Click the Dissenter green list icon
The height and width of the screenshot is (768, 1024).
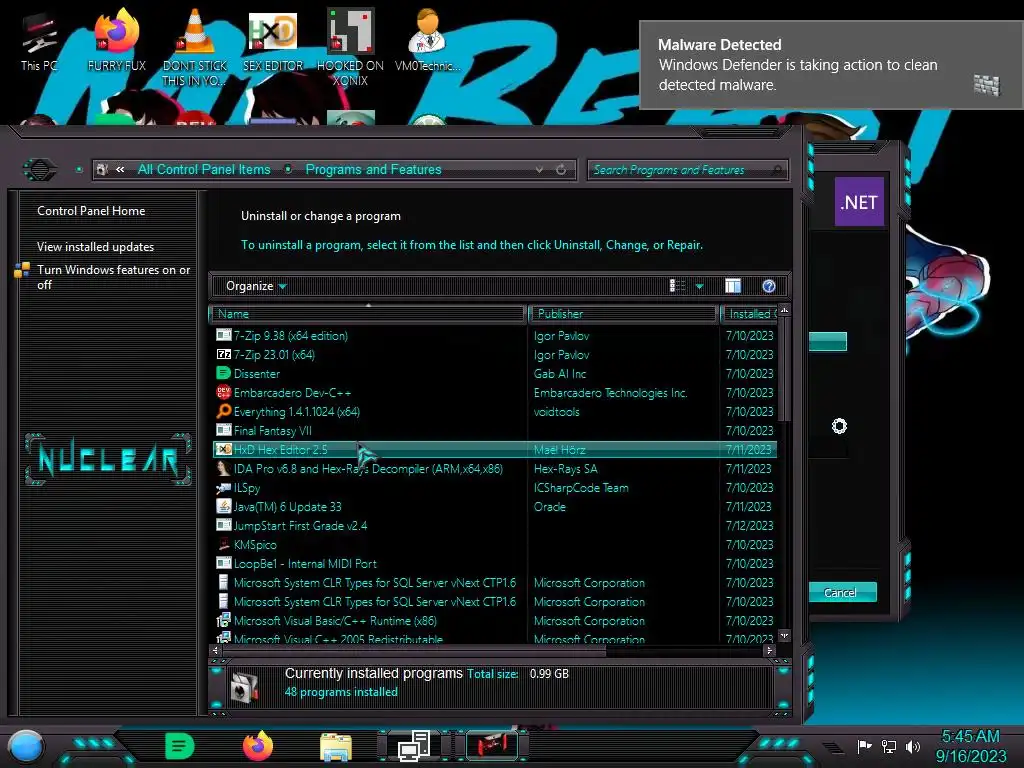(x=223, y=373)
